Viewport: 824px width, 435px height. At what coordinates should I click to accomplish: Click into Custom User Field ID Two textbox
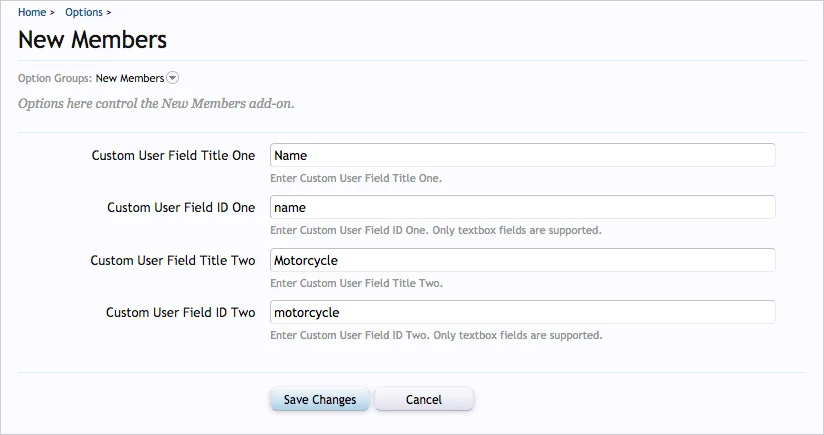(522, 312)
